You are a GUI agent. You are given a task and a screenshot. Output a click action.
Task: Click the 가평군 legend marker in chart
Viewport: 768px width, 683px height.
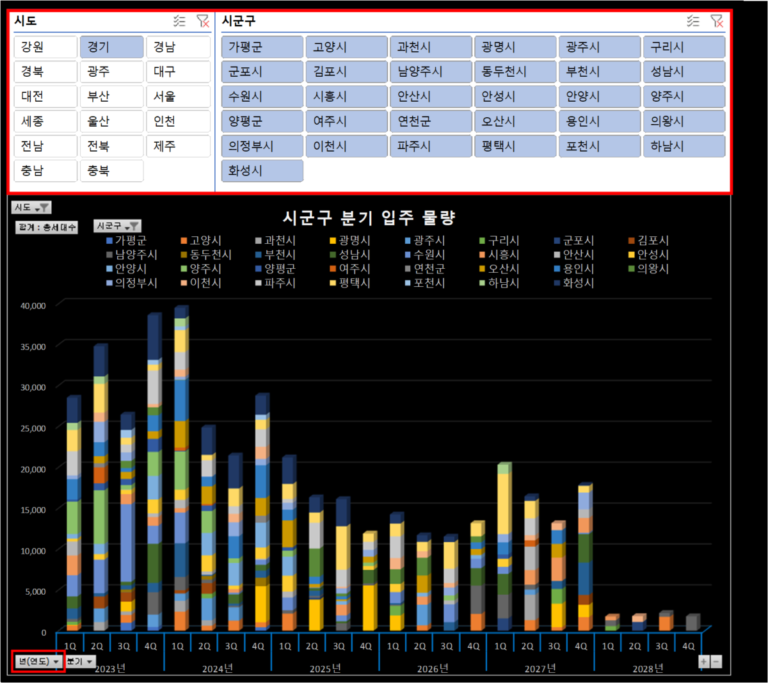[x=109, y=241]
